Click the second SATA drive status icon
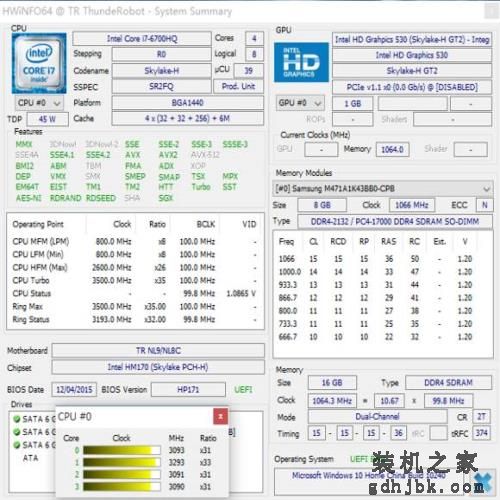 click(16, 432)
